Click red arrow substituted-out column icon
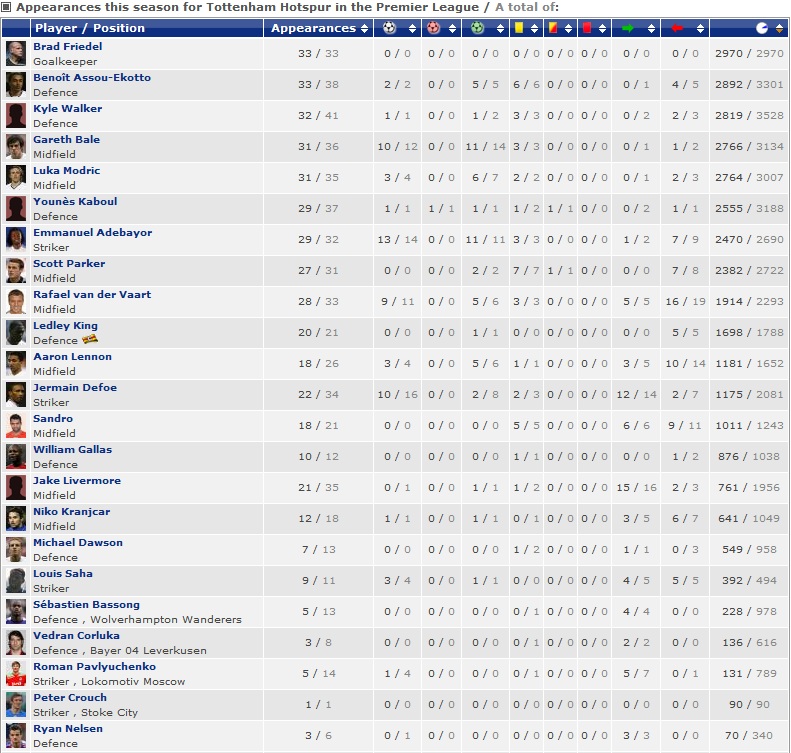791x753 pixels. [x=678, y=28]
